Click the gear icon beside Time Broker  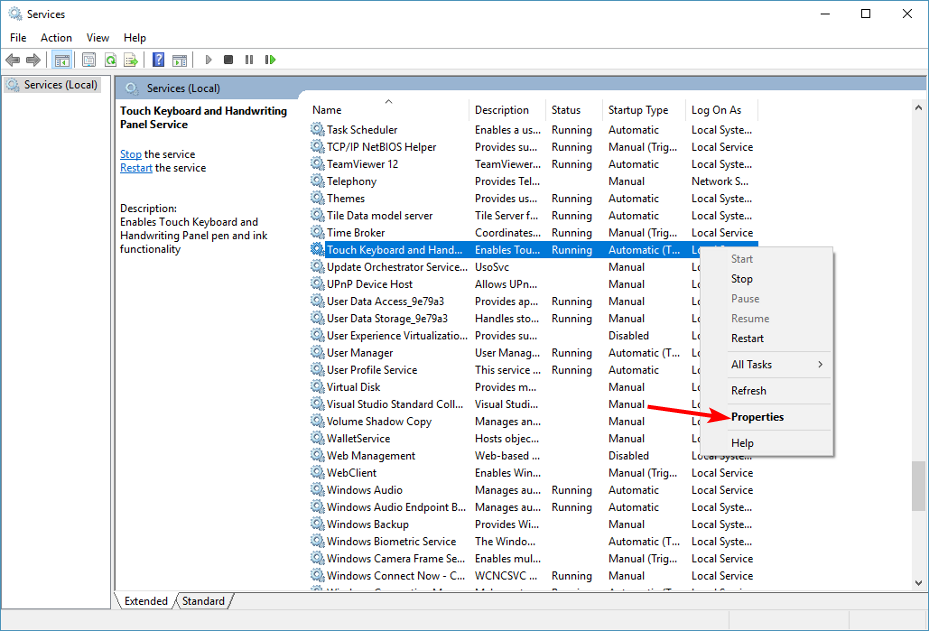tap(318, 232)
